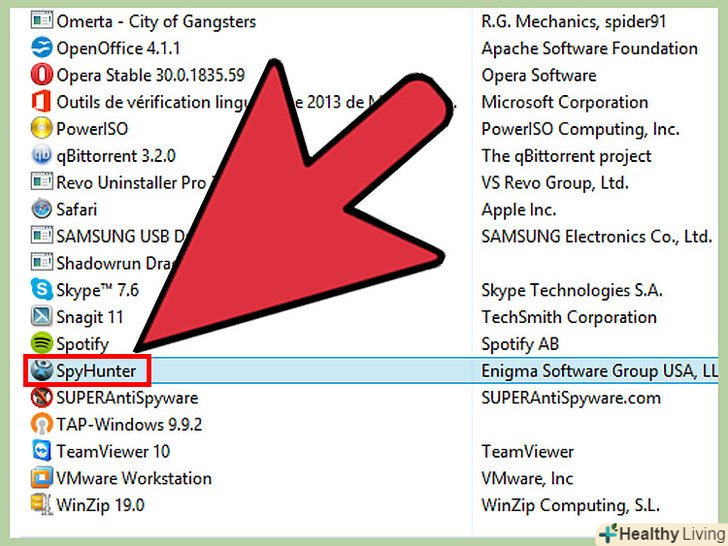Click the WinZip 19.0 icon

click(x=42, y=505)
